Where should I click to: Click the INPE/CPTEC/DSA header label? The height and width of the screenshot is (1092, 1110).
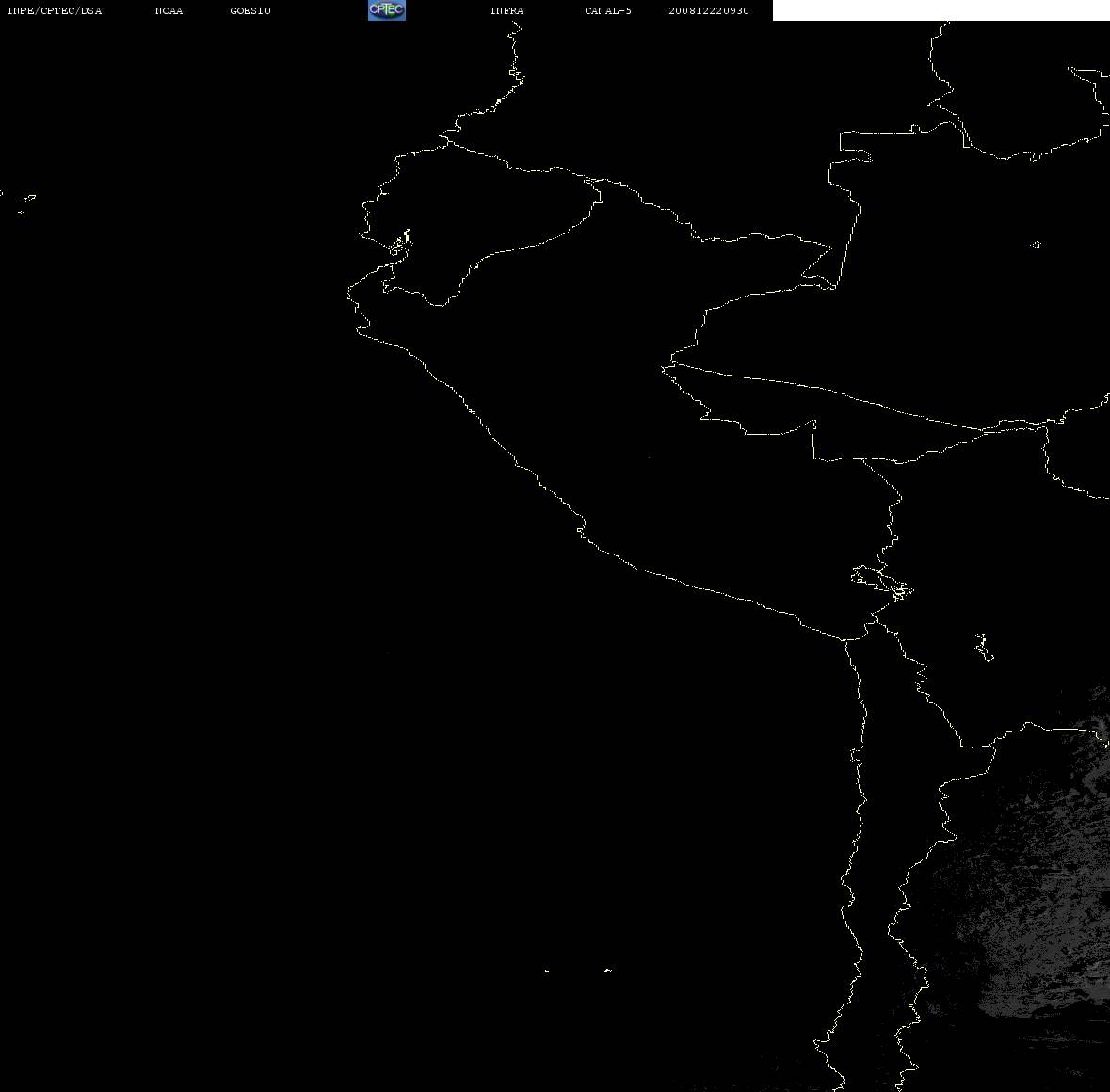pos(54,10)
